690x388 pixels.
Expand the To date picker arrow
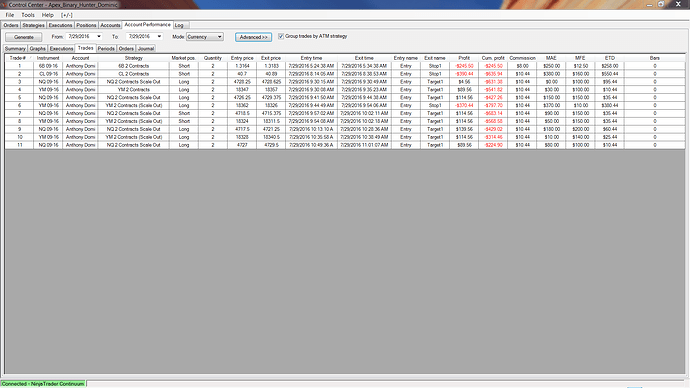[159, 37]
